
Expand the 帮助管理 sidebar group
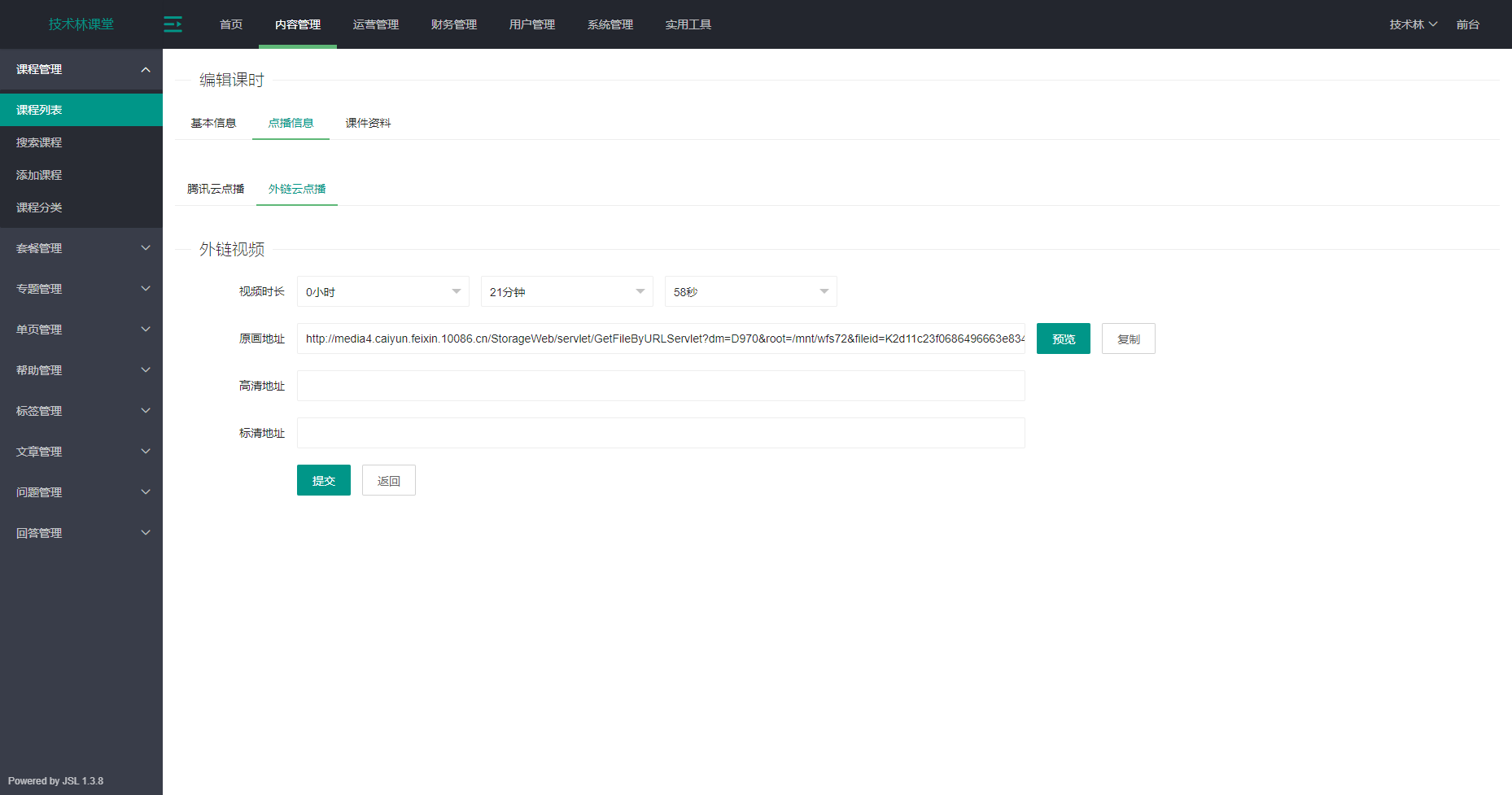[81, 370]
